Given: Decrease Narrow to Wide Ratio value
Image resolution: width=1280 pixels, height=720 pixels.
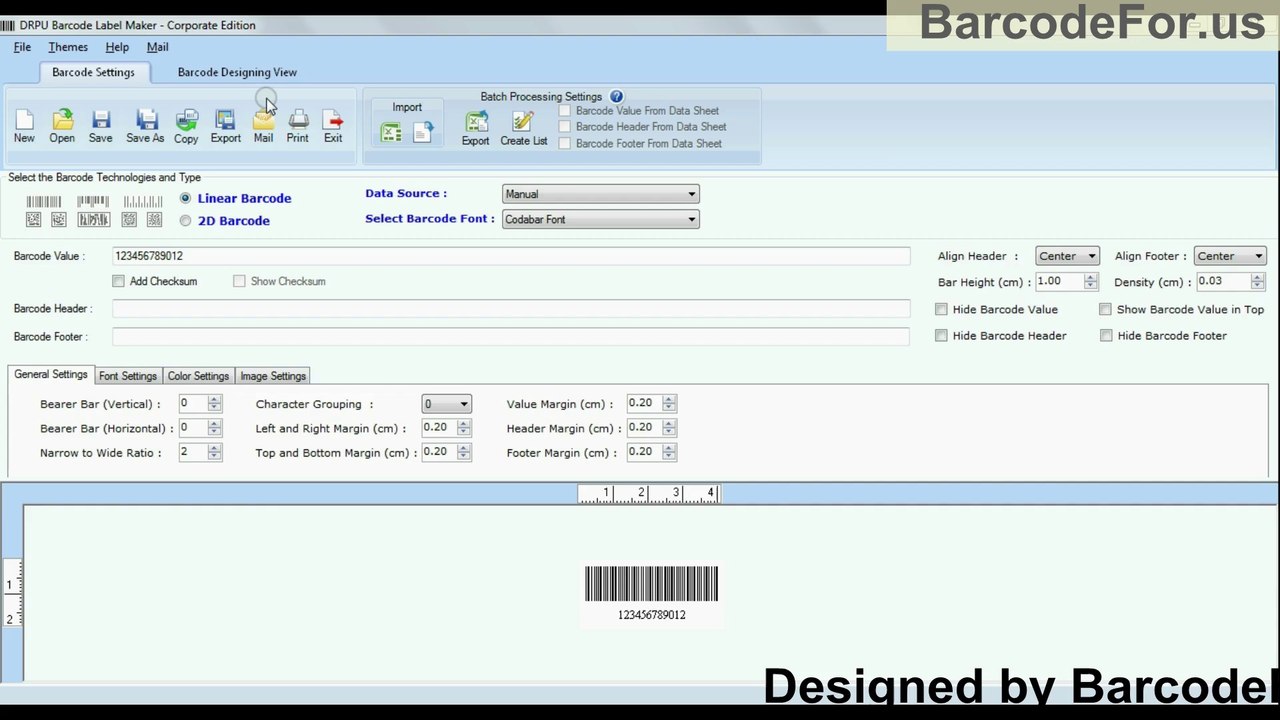Looking at the screenshot, I should (214, 457).
